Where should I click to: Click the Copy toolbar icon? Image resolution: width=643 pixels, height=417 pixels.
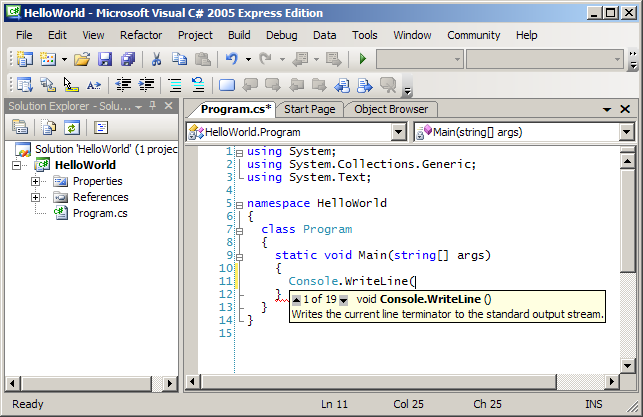coord(179,59)
